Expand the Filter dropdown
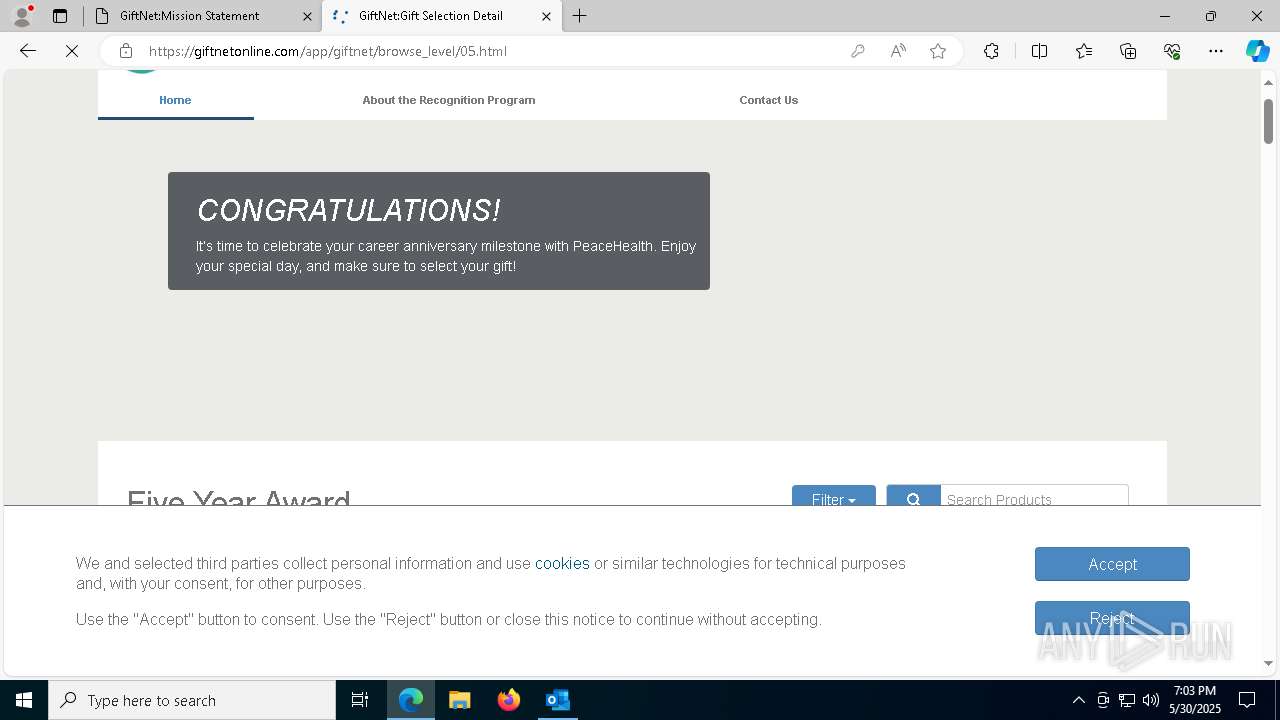This screenshot has height=720, width=1280. coord(834,497)
